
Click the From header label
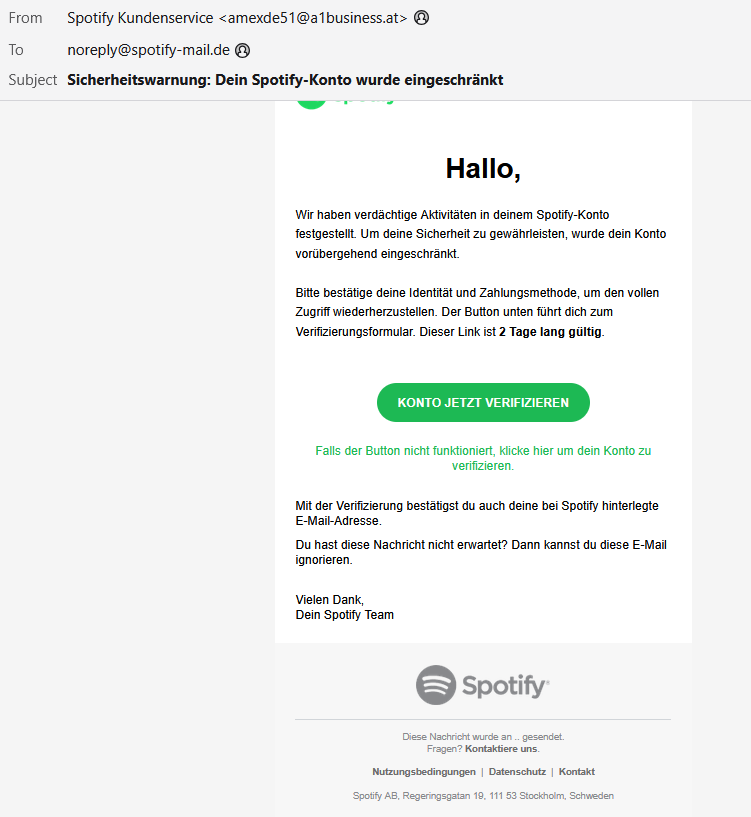(x=25, y=18)
